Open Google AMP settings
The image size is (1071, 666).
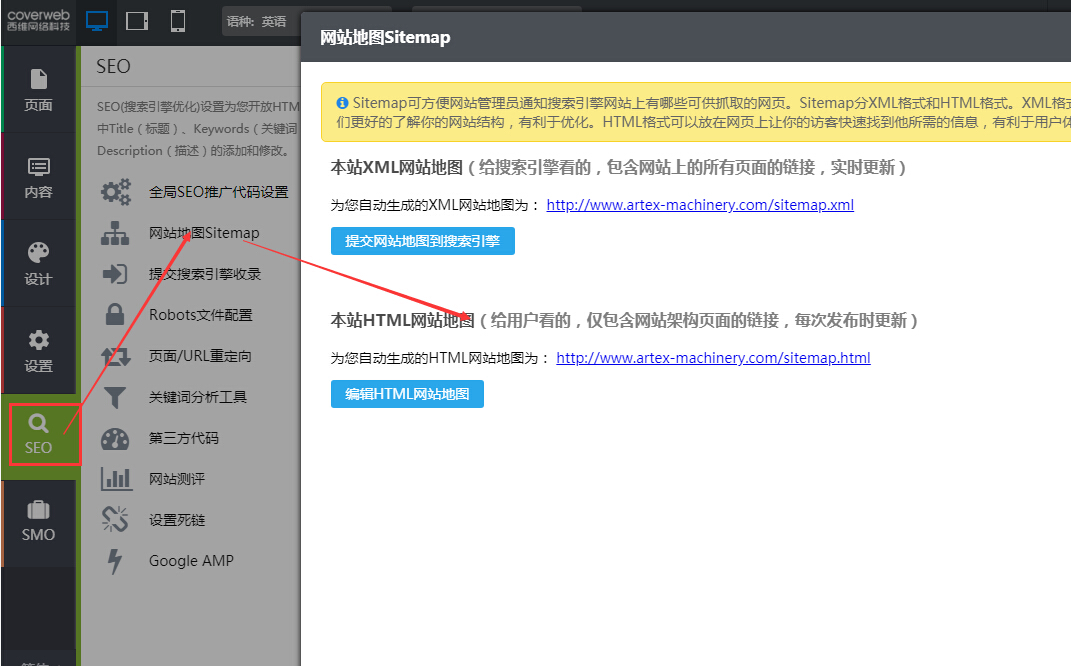click(191, 561)
